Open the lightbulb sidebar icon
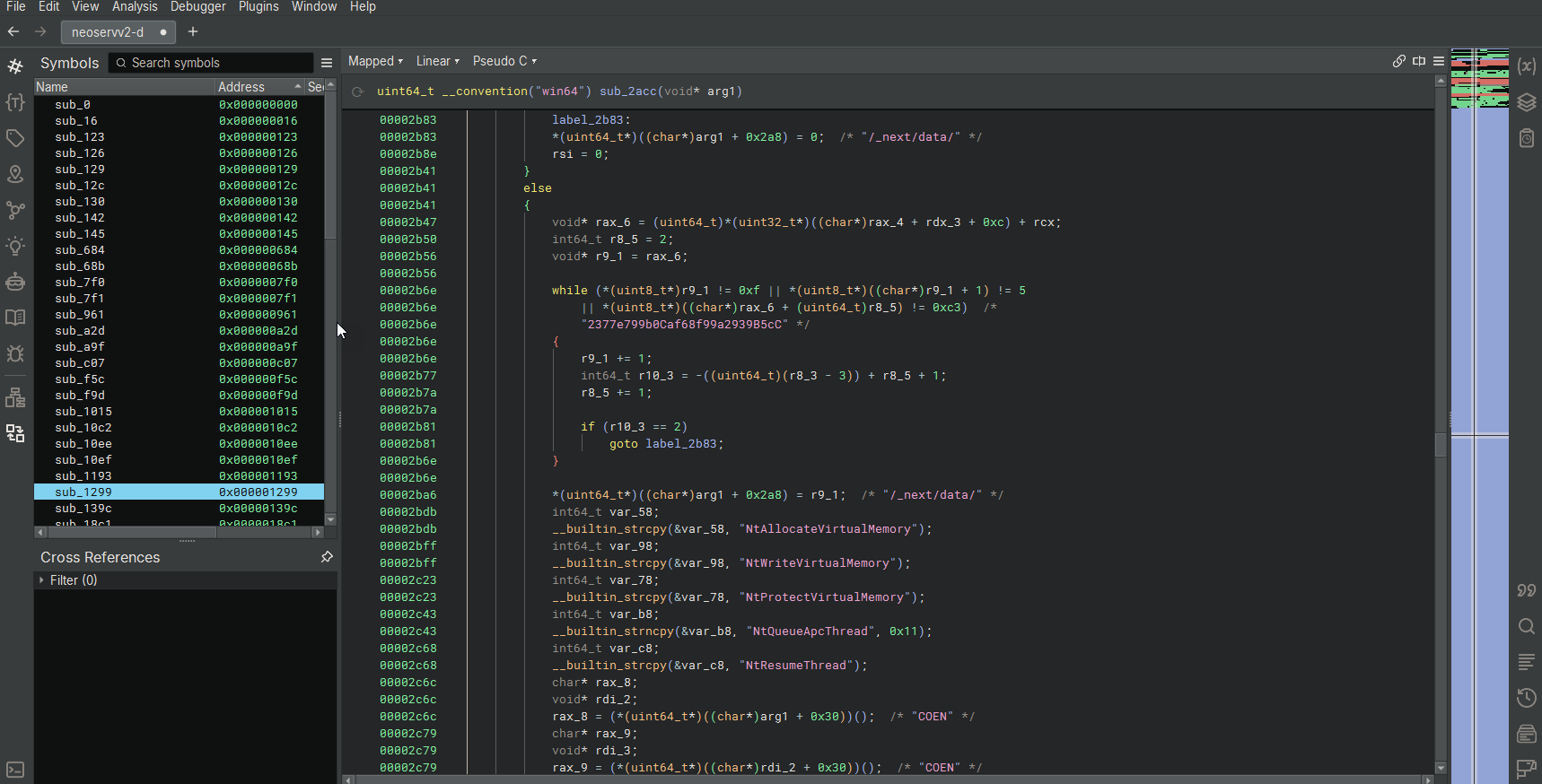This screenshot has width=1542, height=784. [15, 246]
